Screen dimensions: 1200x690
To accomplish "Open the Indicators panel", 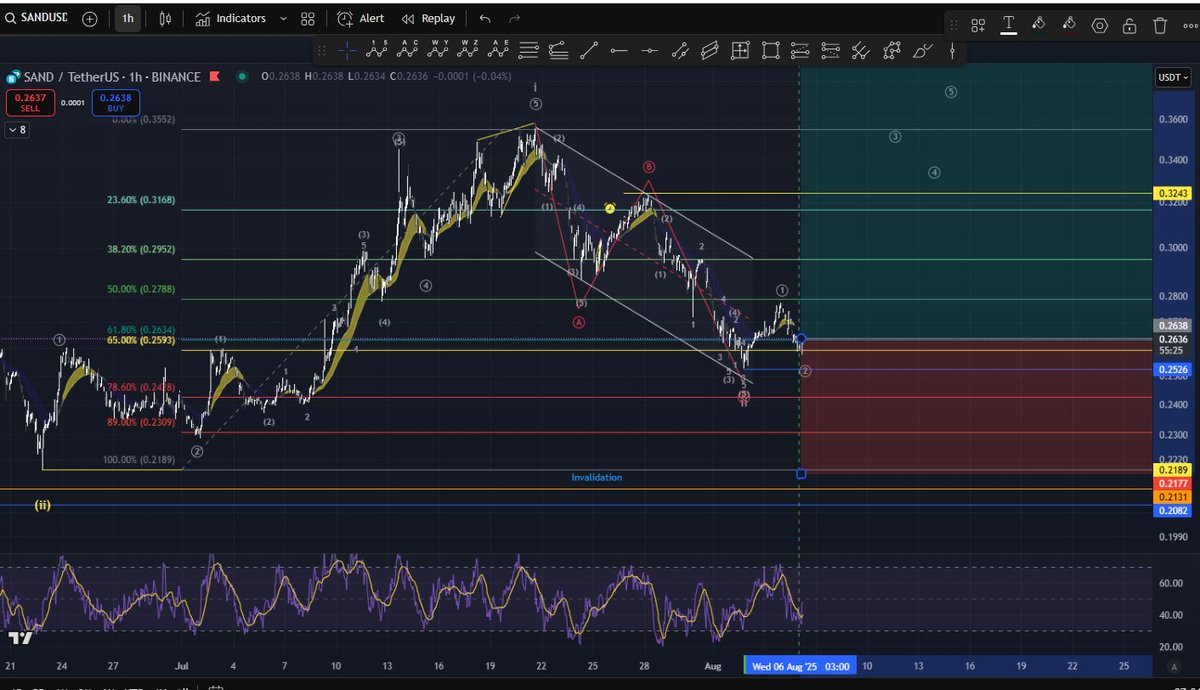I will point(231,18).
